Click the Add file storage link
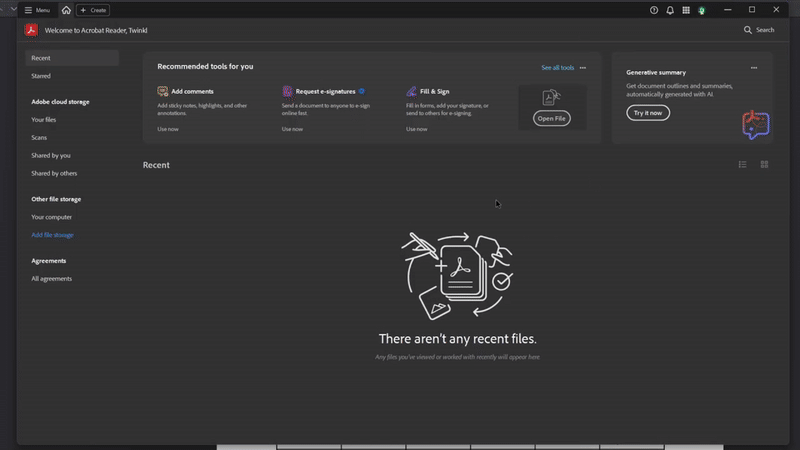This screenshot has height=450, width=800. [x=53, y=235]
